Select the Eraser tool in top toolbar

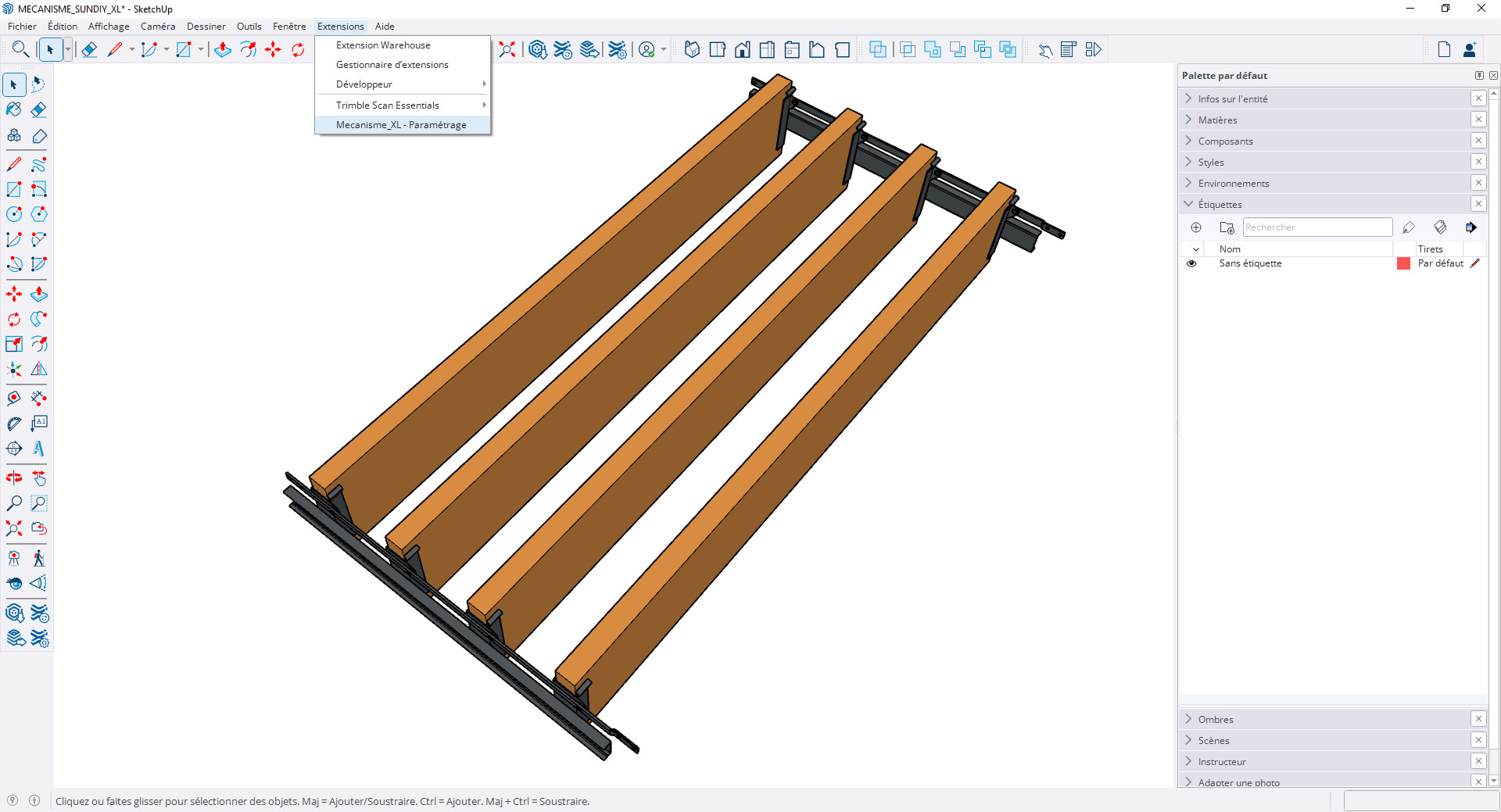(x=89, y=50)
